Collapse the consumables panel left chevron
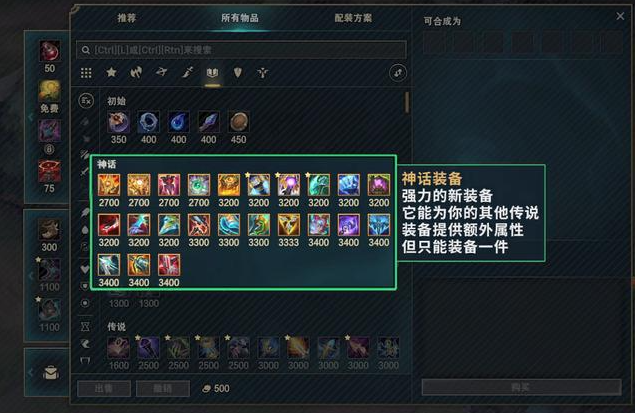 click(x=31, y=117)
